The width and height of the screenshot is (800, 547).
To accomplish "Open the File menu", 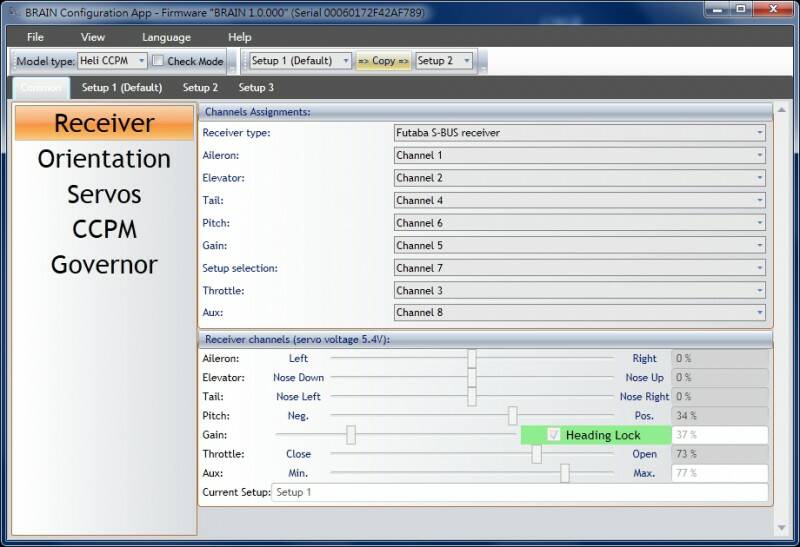I will (x=36, y=37).
